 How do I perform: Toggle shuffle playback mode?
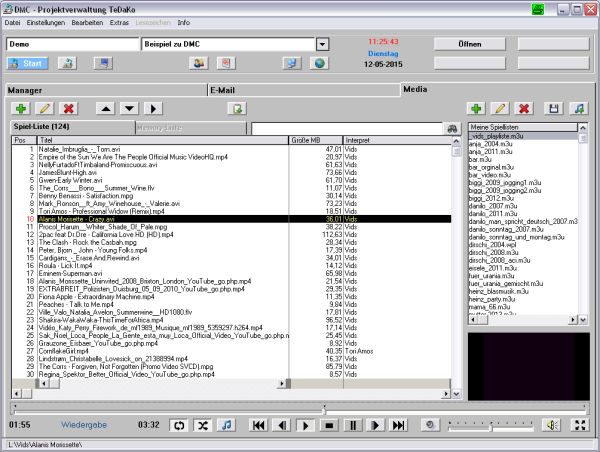click(x=203, y=425)
